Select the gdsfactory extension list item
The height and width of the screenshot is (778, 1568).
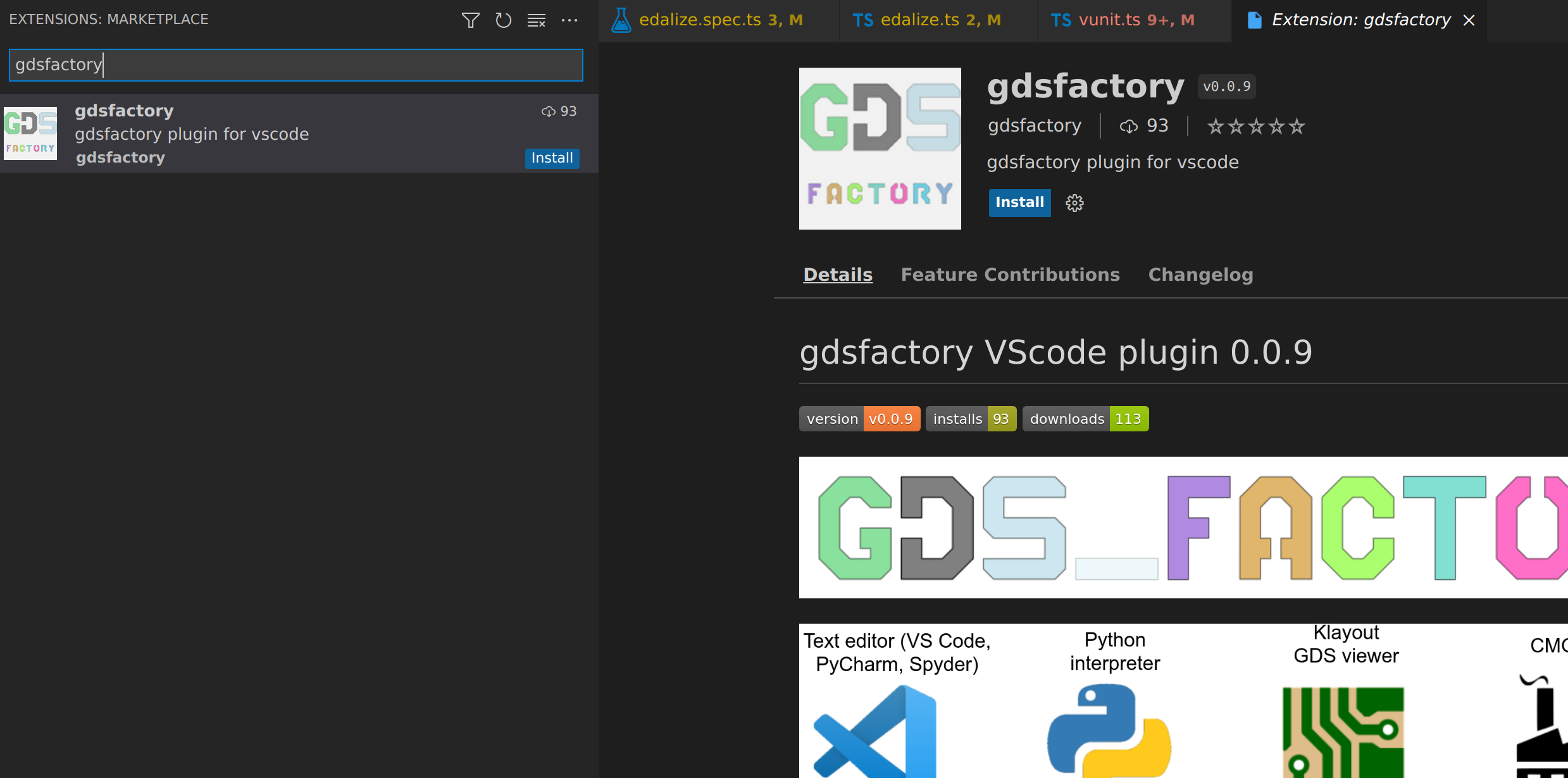[299, 133]
